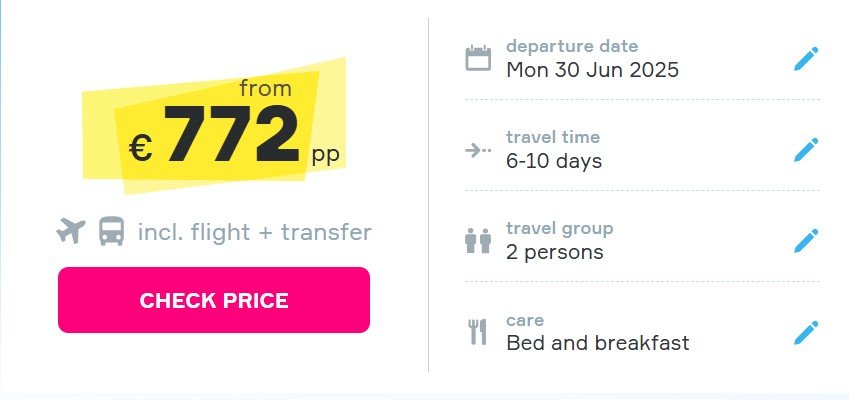Click the airplane flight icon

pyautogui.click(x=71, y=231)
